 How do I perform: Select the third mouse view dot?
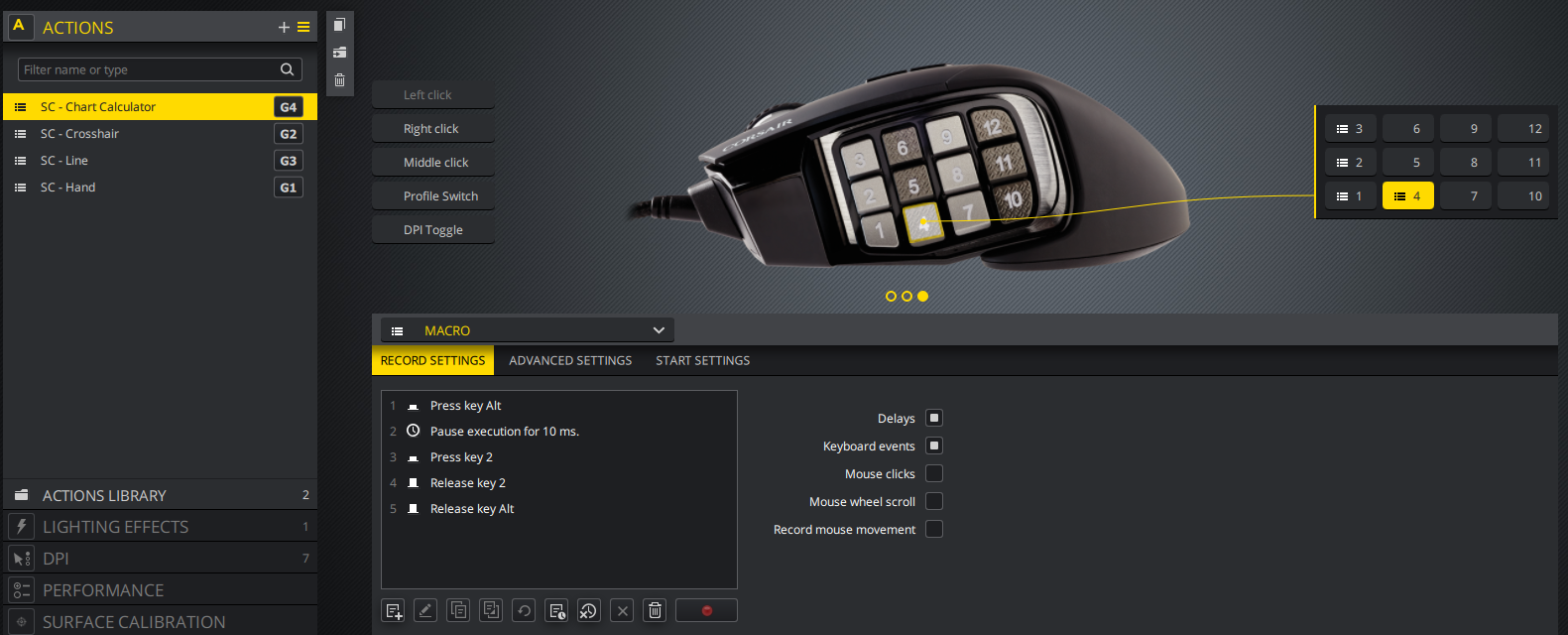click(922, 296)
